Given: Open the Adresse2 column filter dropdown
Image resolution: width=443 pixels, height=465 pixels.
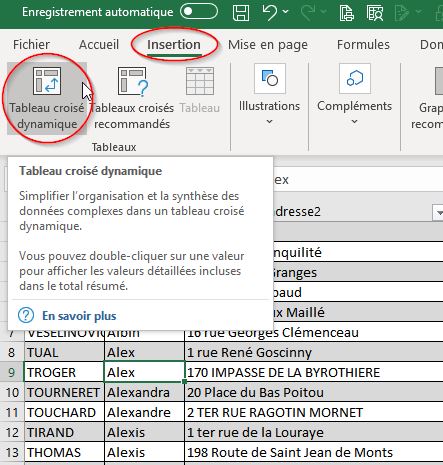Looking at the screenshot, I should coord(438,212).
